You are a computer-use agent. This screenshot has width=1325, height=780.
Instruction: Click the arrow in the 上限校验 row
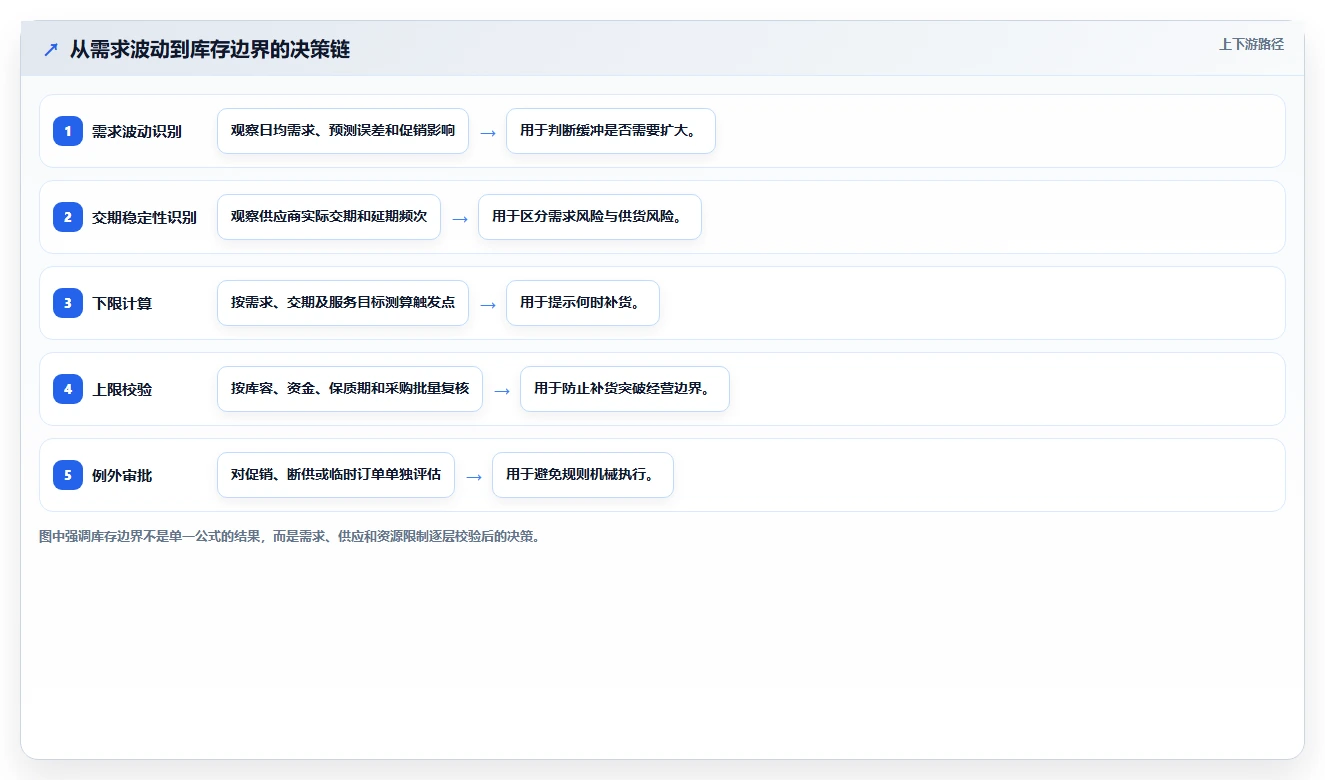click(x=502, y=390)
